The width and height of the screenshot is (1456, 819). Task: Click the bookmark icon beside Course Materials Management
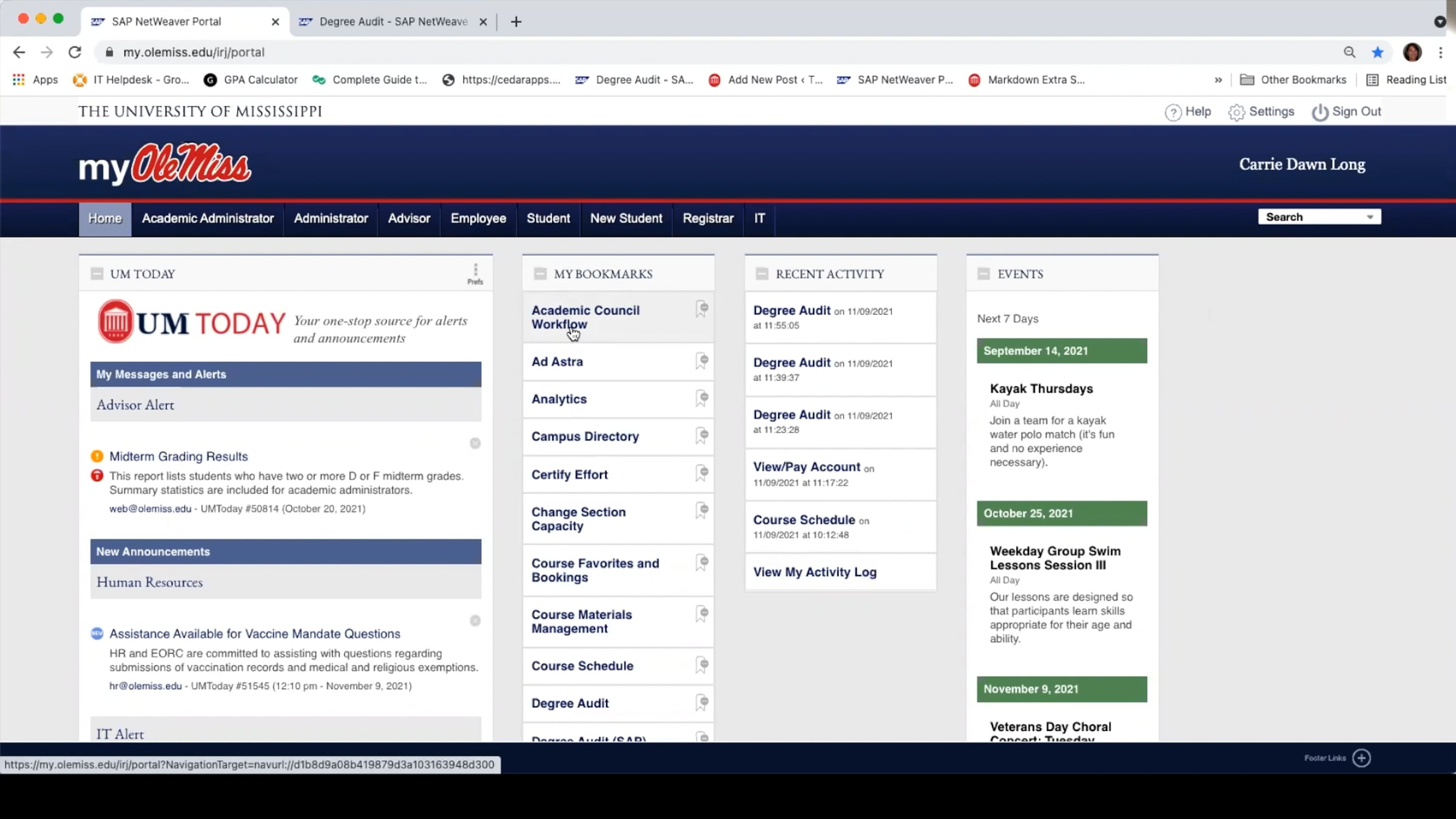pyautogui.click(x=702, y=614)
